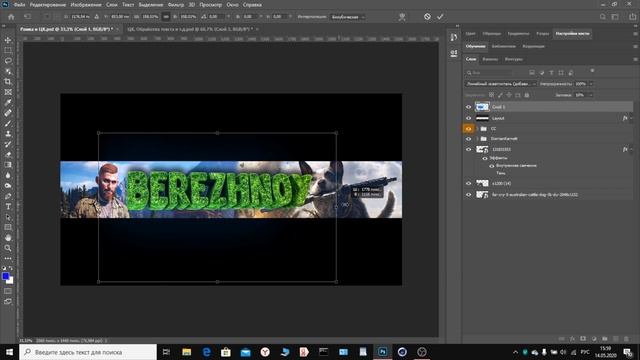This screenshot has height=360, width=640.
Task: Select the Crop tool
Action: [x=8, y=82]
